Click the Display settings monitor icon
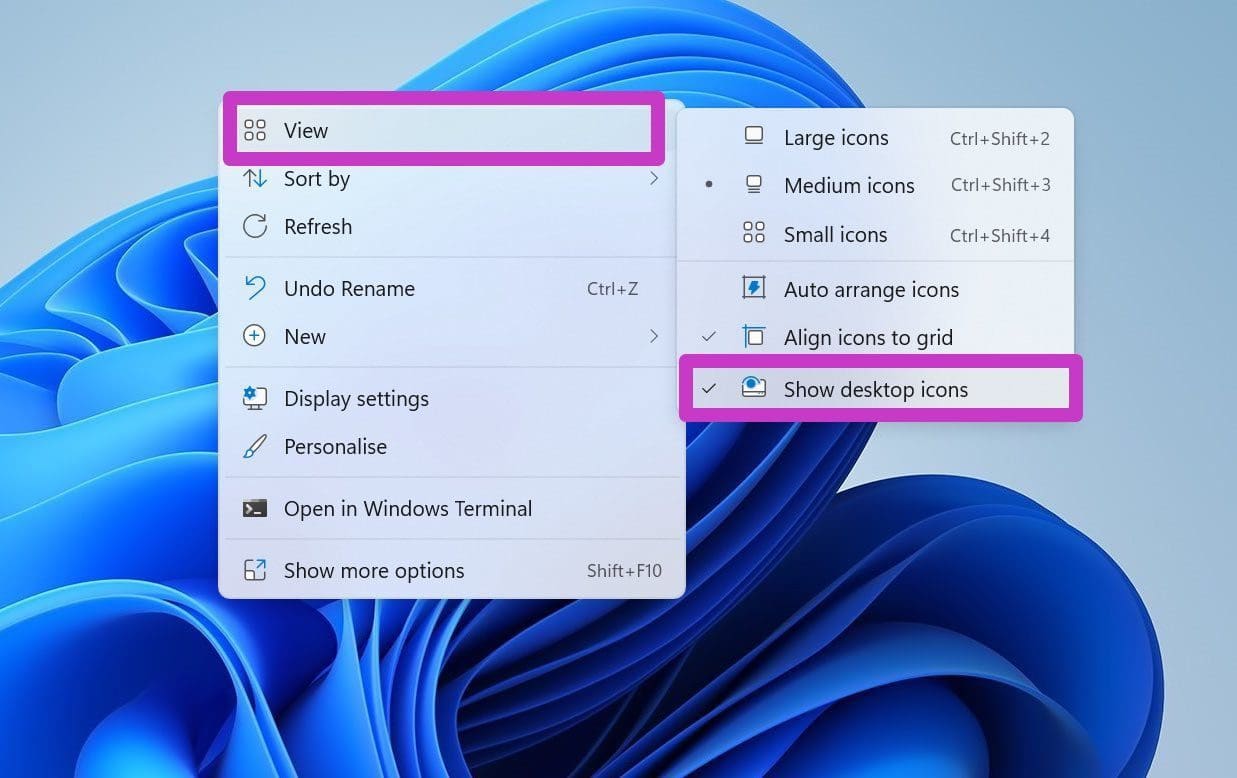This screenshot has height=778, width=1237. (255, 398)
